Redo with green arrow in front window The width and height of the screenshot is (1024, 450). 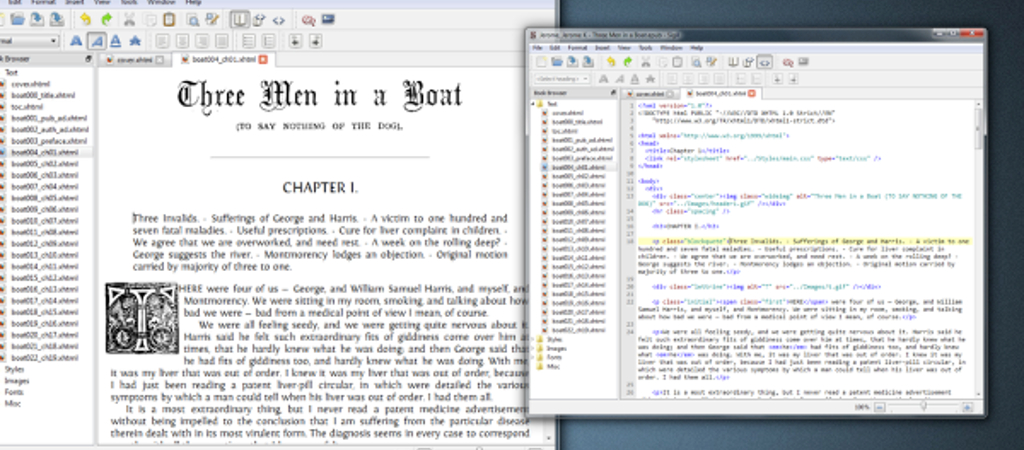tap(628, 62)
